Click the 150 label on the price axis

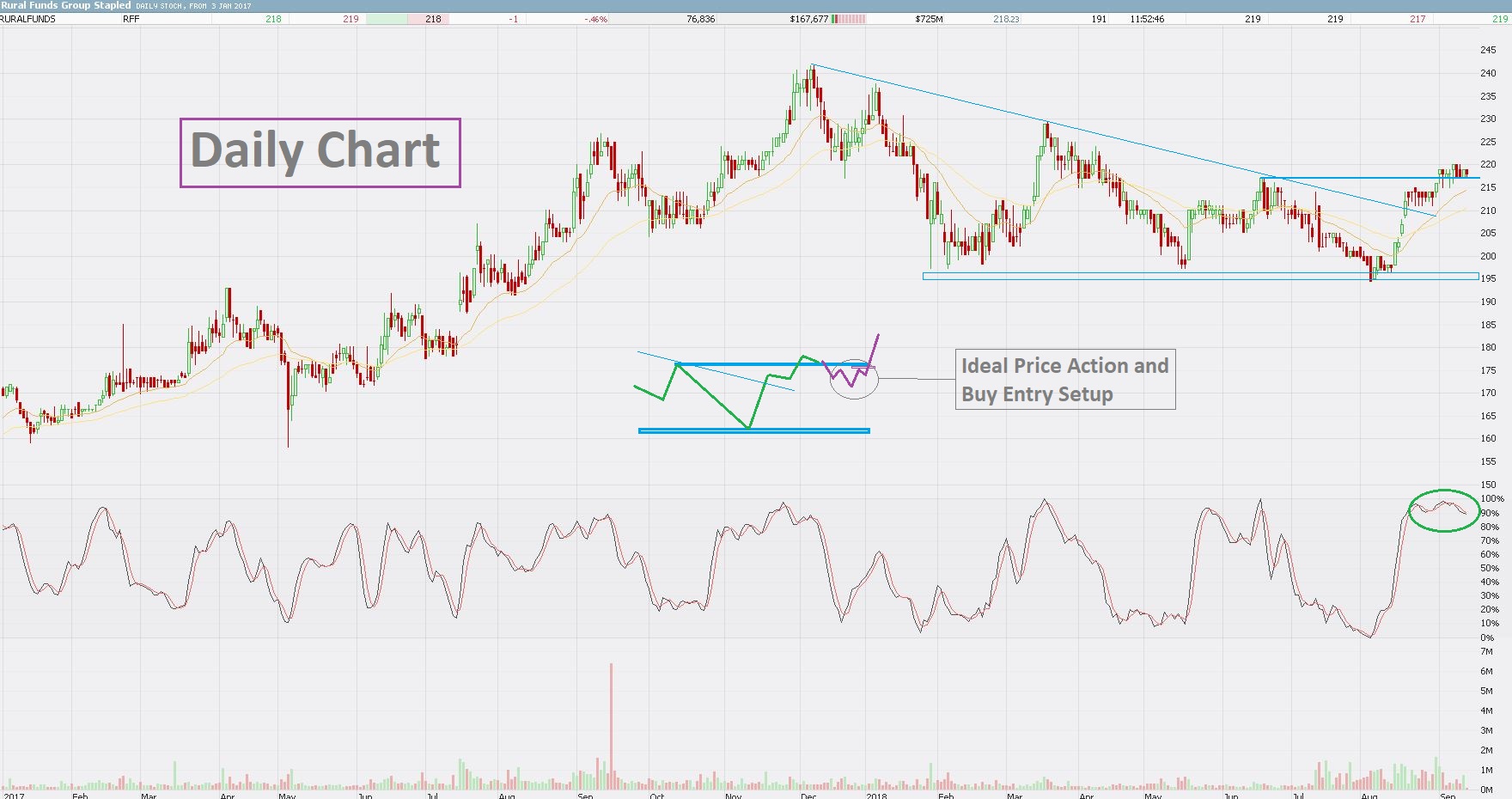click(x=1488, y=485)
